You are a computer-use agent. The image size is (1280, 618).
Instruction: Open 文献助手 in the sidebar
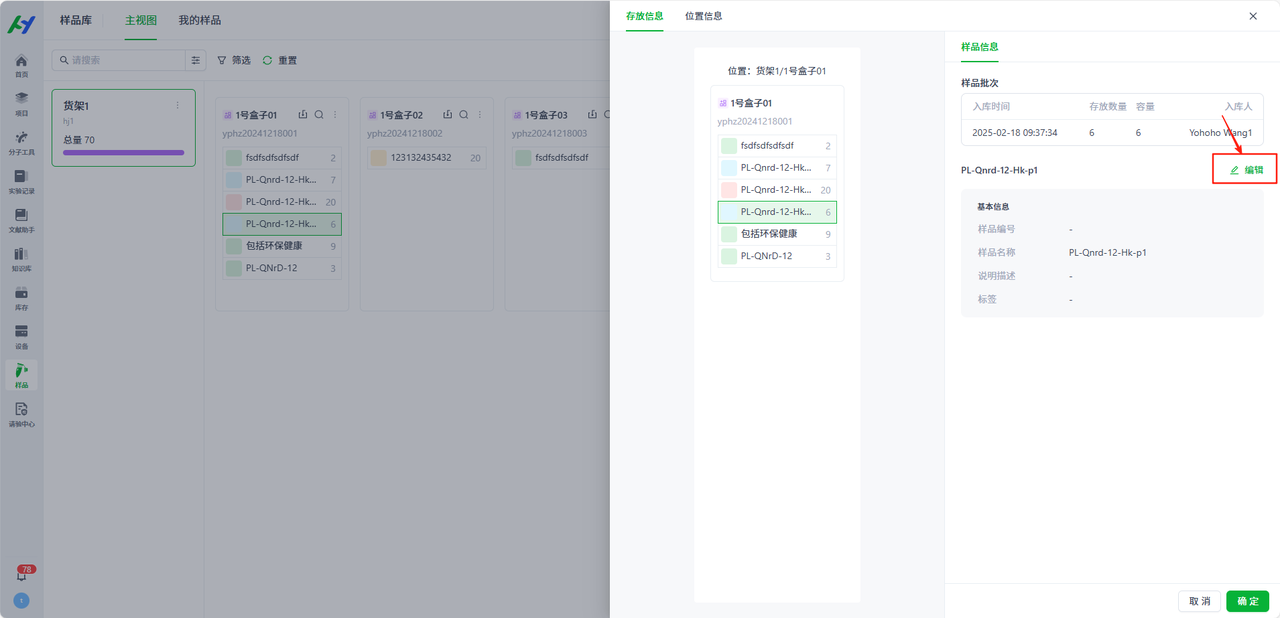pos(21,220)
